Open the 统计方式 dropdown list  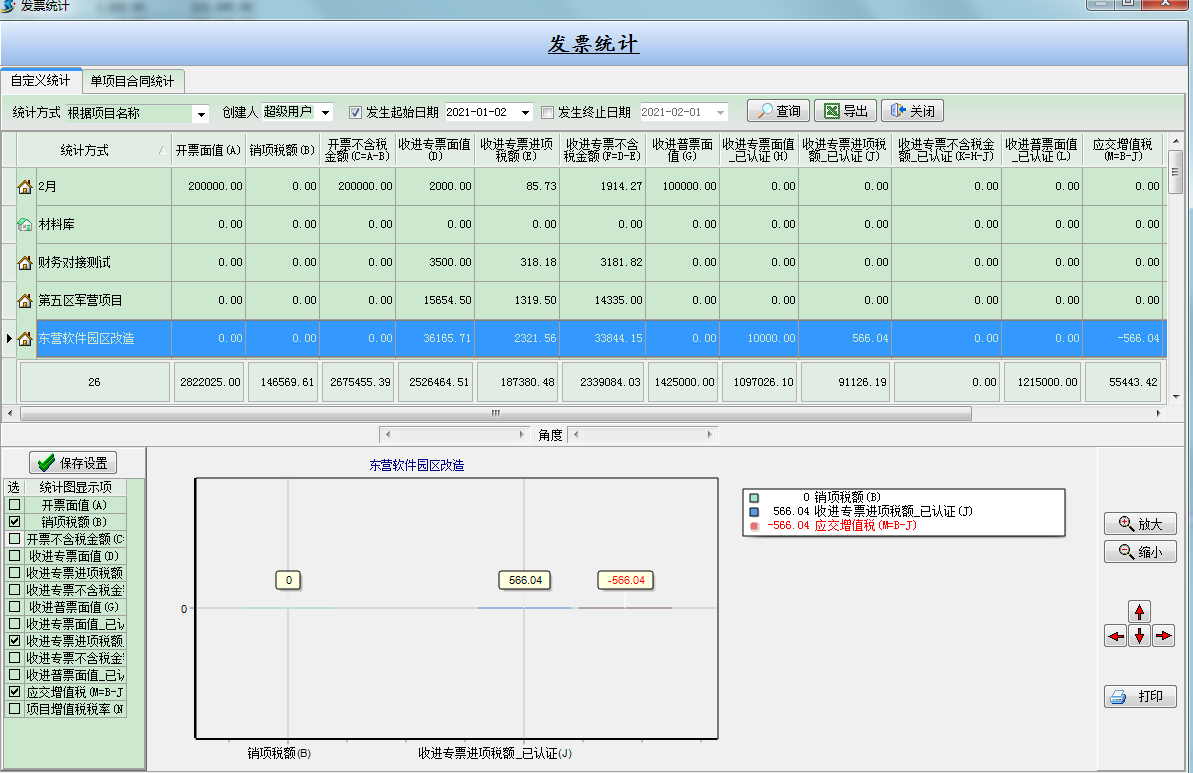(201, 113)
